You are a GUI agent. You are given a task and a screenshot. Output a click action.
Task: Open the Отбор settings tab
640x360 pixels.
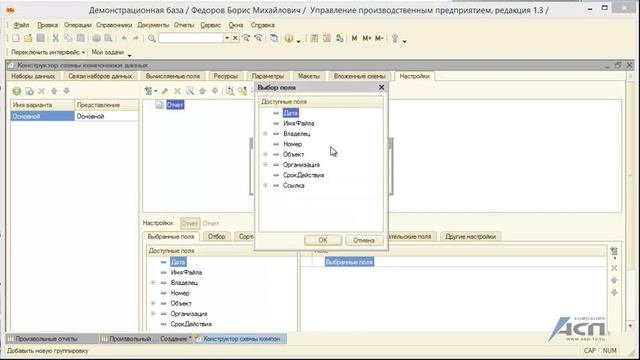216,236
